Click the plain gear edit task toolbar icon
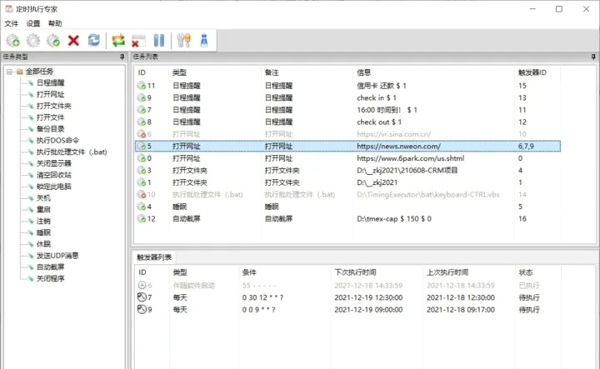The height and width of the screenshot is (369, 600). coord(33,40)
